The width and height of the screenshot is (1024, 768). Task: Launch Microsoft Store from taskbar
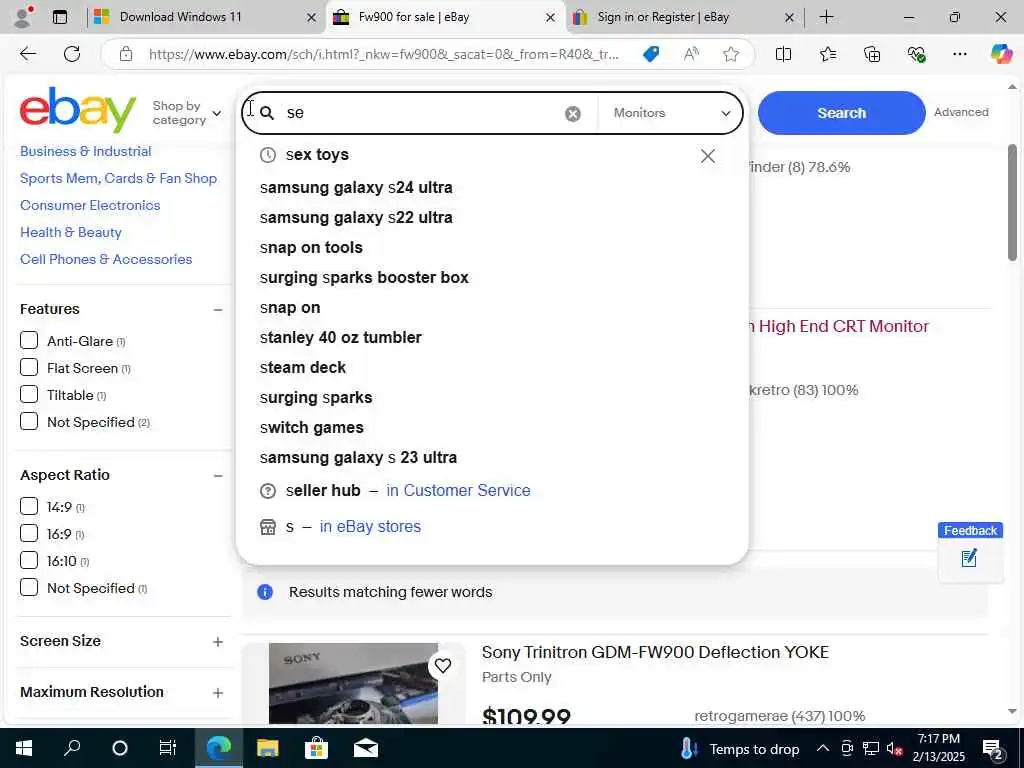[x=316, y=748]
